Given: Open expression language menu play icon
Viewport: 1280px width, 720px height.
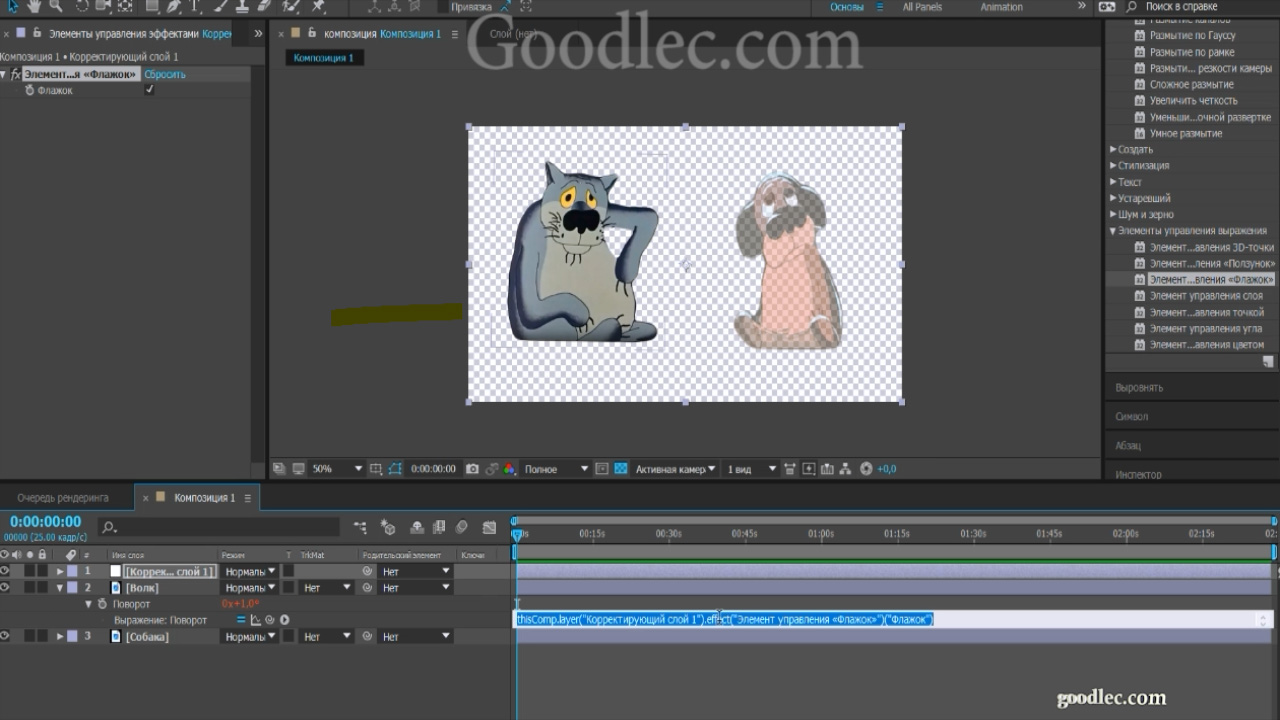Looking at the screenshot, I should (x=284, y=620).
